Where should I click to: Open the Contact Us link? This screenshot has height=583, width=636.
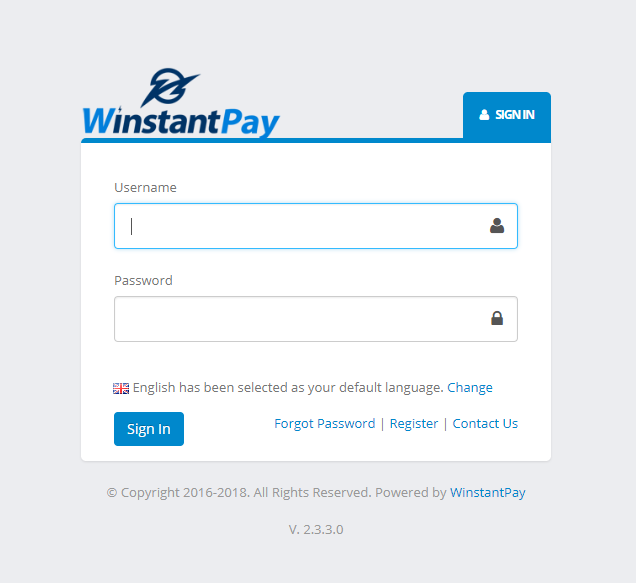[485, 424]
